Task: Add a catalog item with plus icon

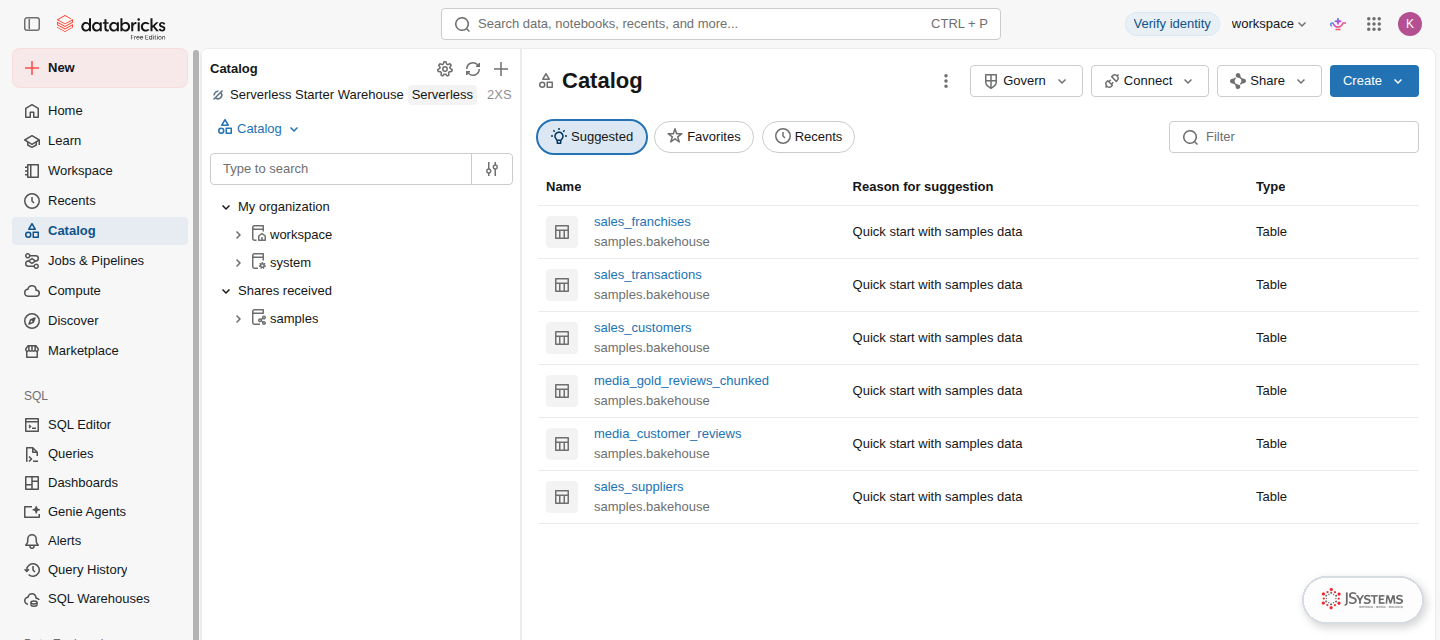Action: pyautogui.click(x=501, y=69)
